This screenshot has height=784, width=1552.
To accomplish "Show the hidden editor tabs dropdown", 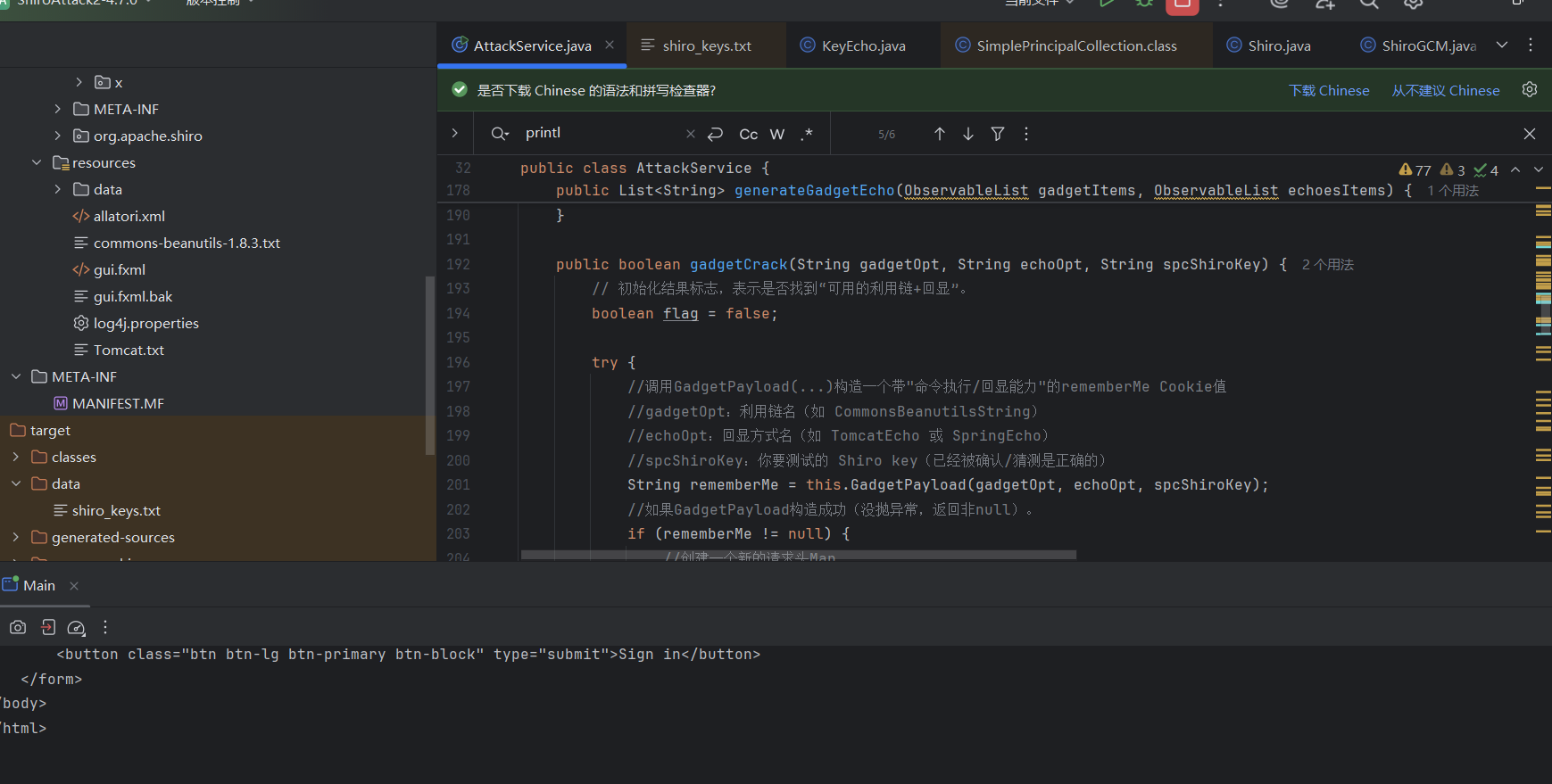I will [1502, 45].
